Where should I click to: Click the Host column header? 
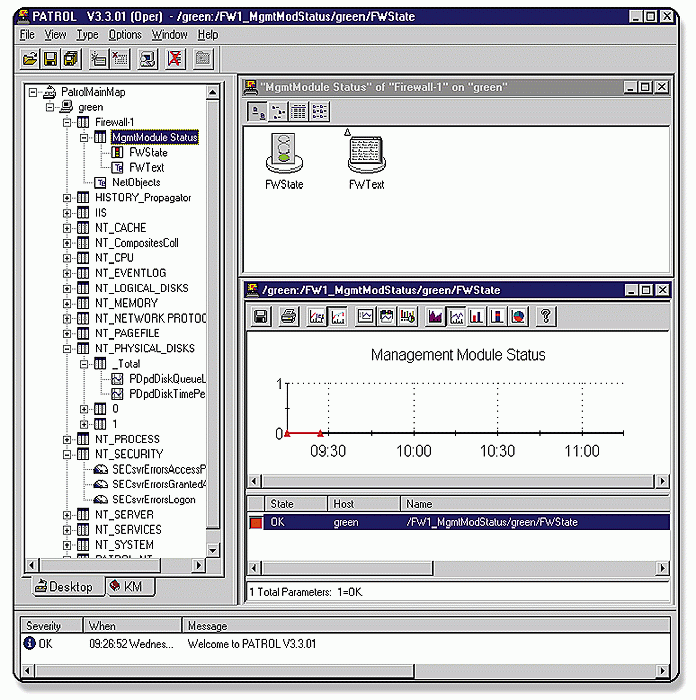[364, 504]
